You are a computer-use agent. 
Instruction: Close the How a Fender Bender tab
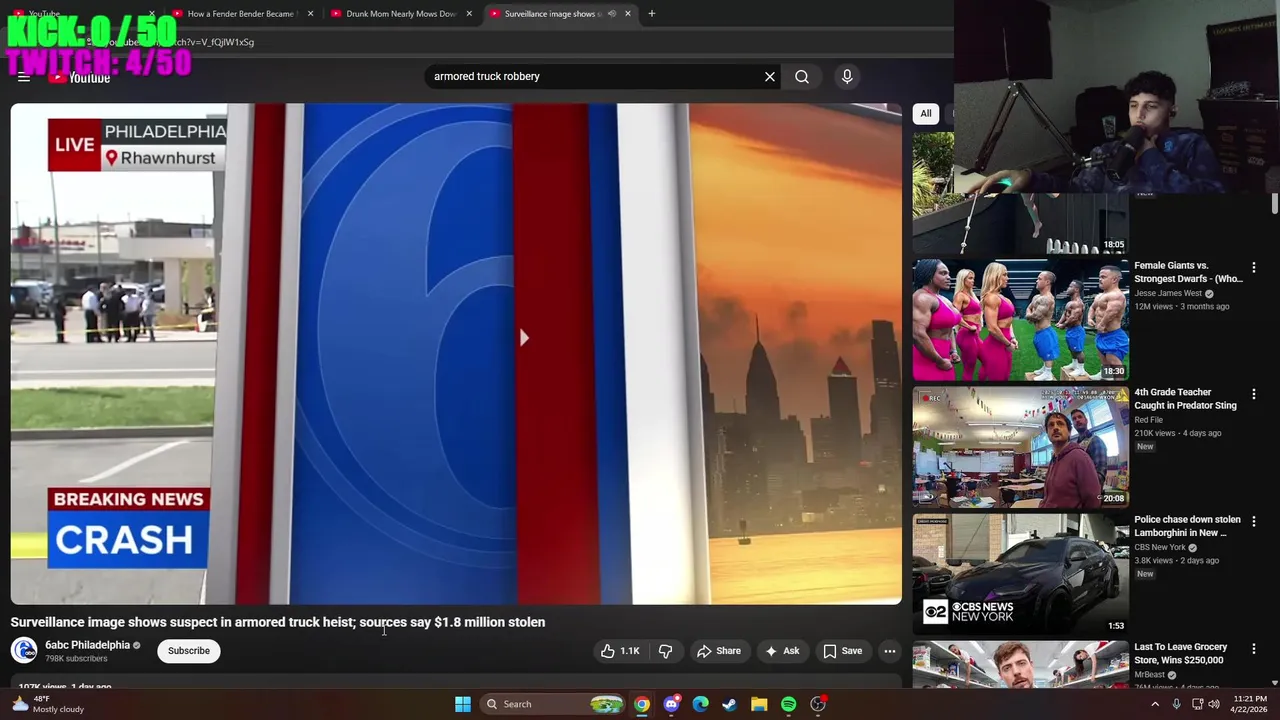310,14
